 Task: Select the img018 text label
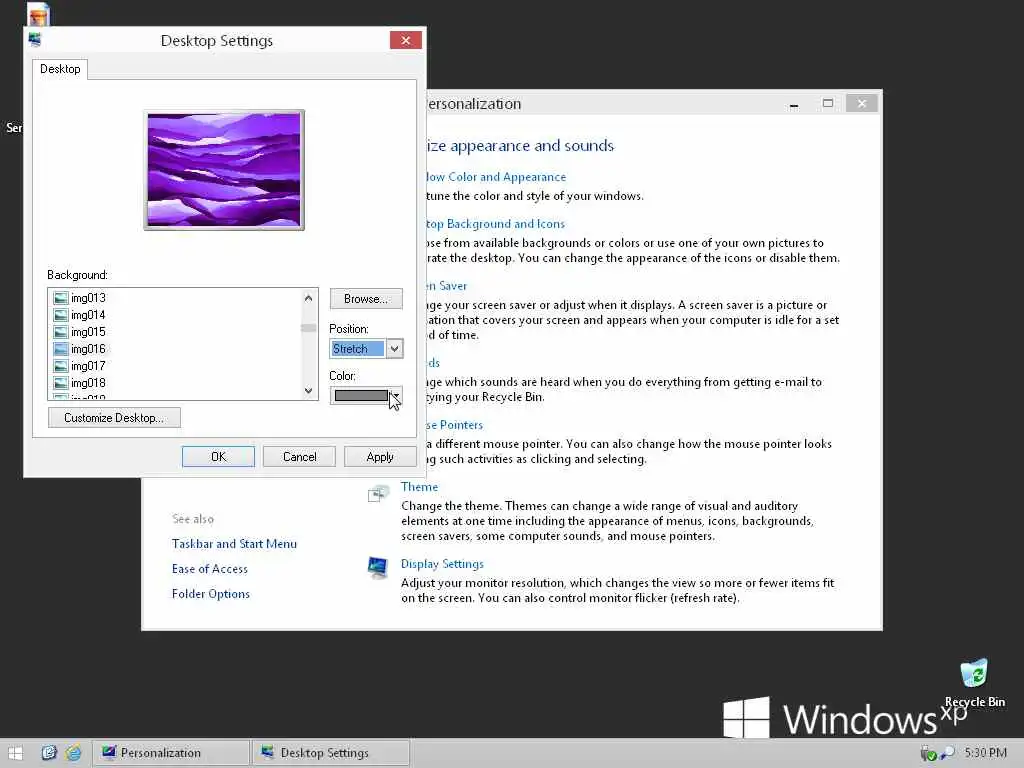coord(88,383)
